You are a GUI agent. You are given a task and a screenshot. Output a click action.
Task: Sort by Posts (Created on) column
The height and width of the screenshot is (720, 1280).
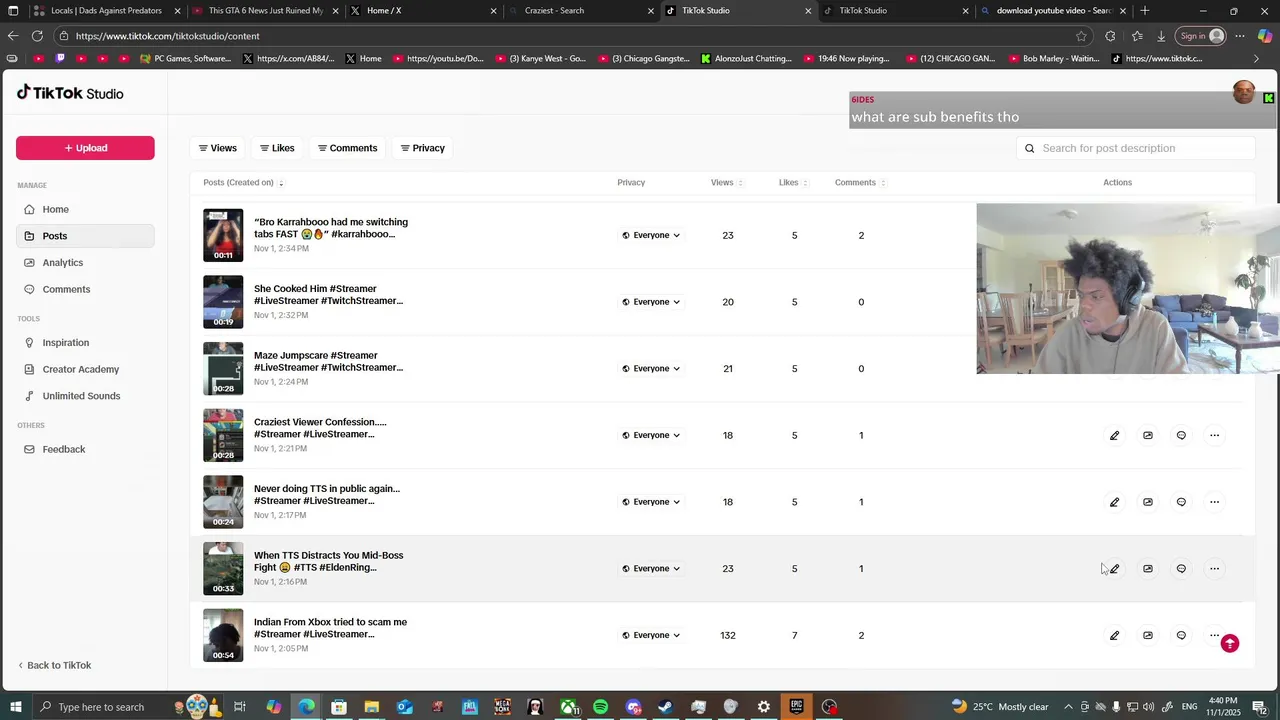click(x=243, y=183)
